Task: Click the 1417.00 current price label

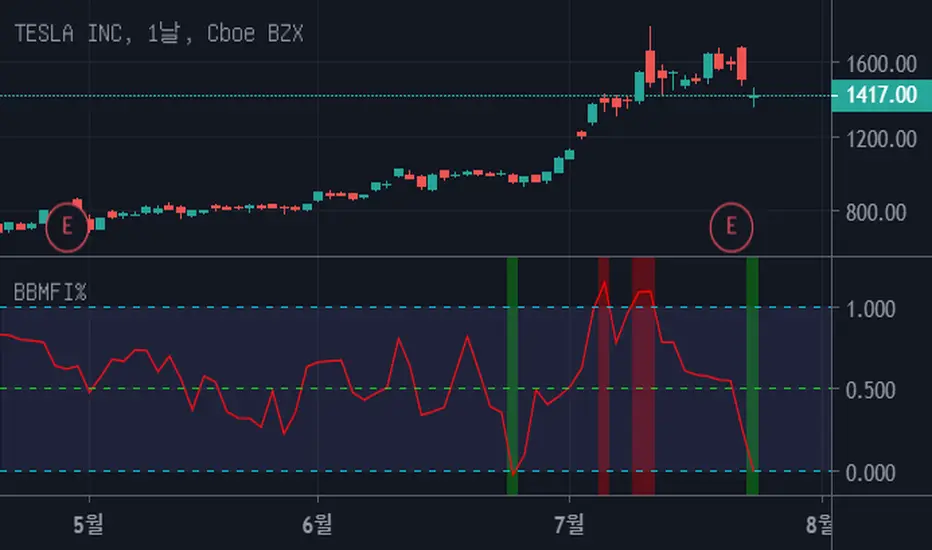Action: [881, 95]
